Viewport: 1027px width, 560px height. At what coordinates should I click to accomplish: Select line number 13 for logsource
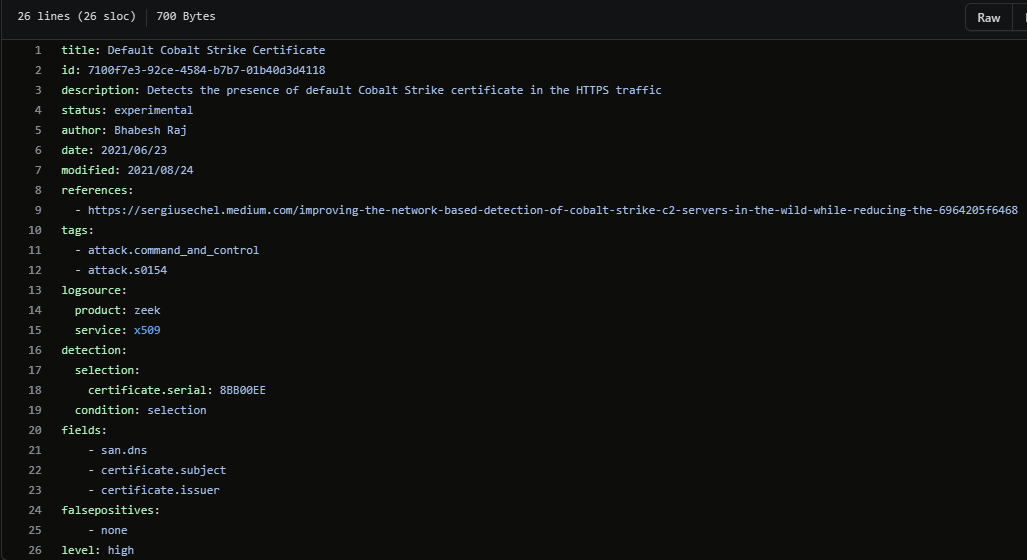(x=36, y=290)
